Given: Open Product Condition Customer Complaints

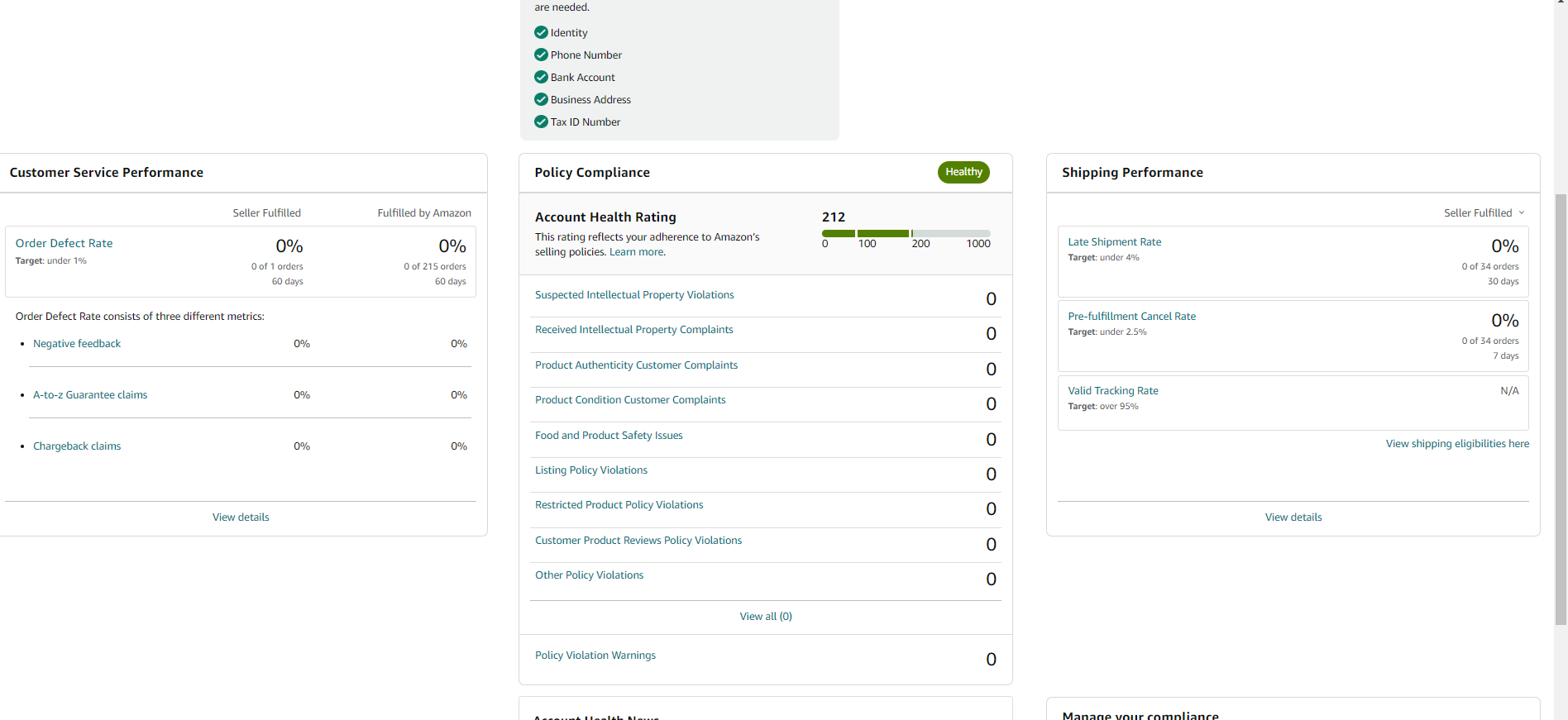Looking at the screenshot, I should point(630,399).
